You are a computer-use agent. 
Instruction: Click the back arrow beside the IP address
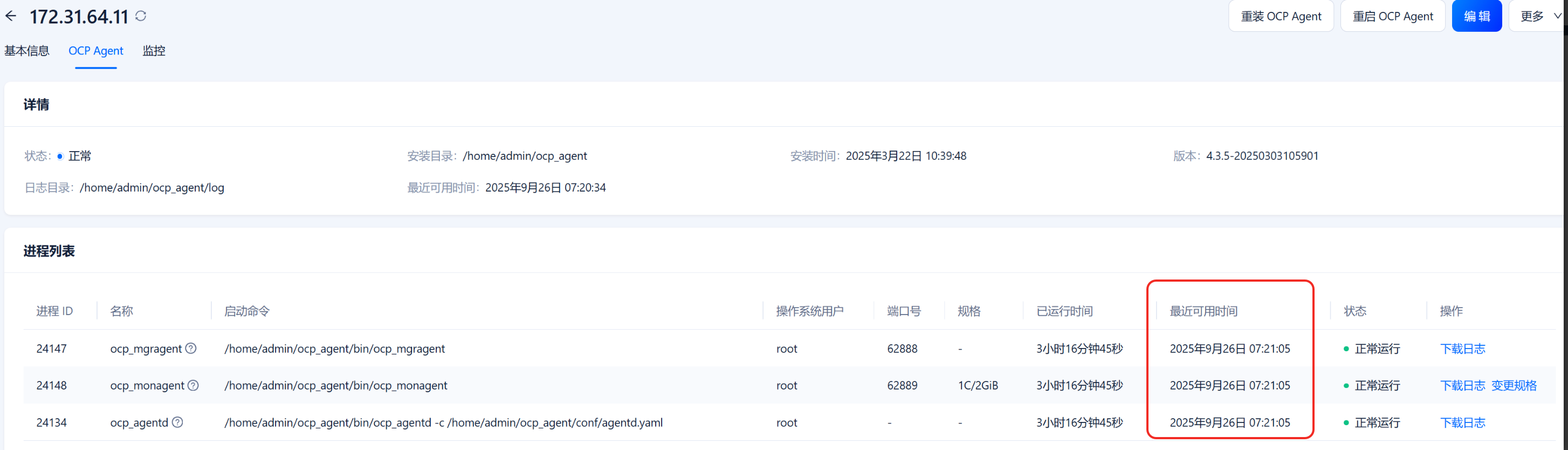[x=10, y=16]
